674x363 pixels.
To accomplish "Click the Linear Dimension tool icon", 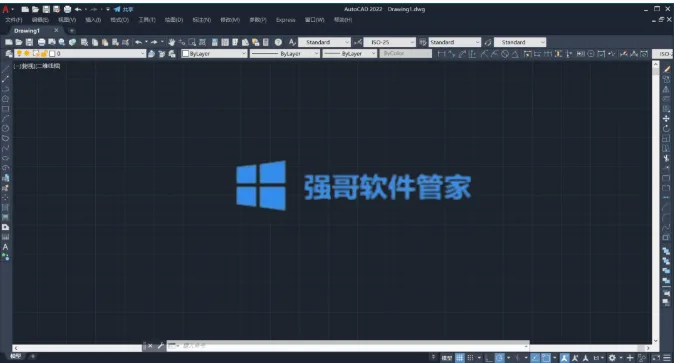I will point(441,54).
